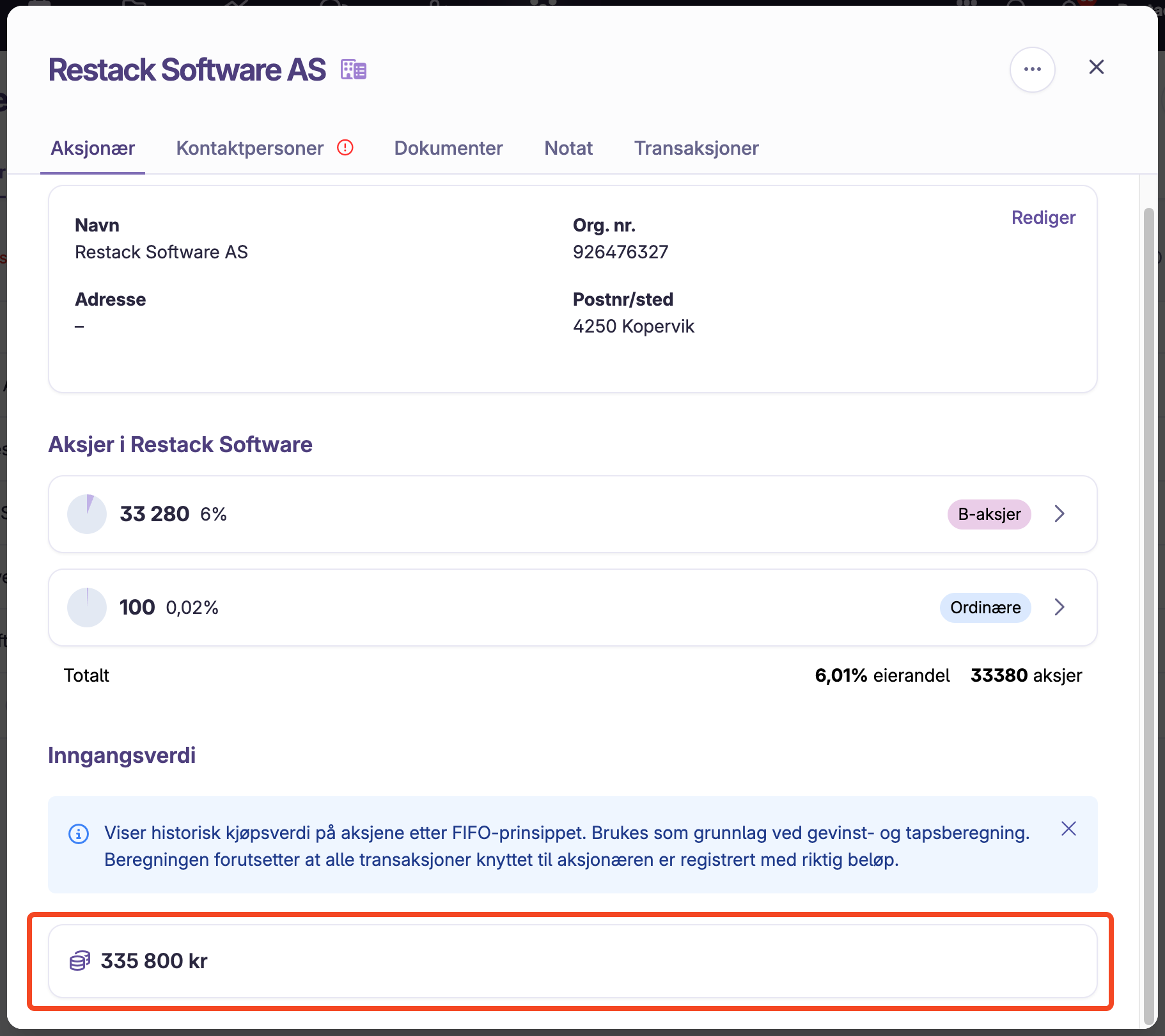Click the warning icon next to Kontaktpersoner
Viewport: 1165px width, 1036px height.
click(345, 148)
